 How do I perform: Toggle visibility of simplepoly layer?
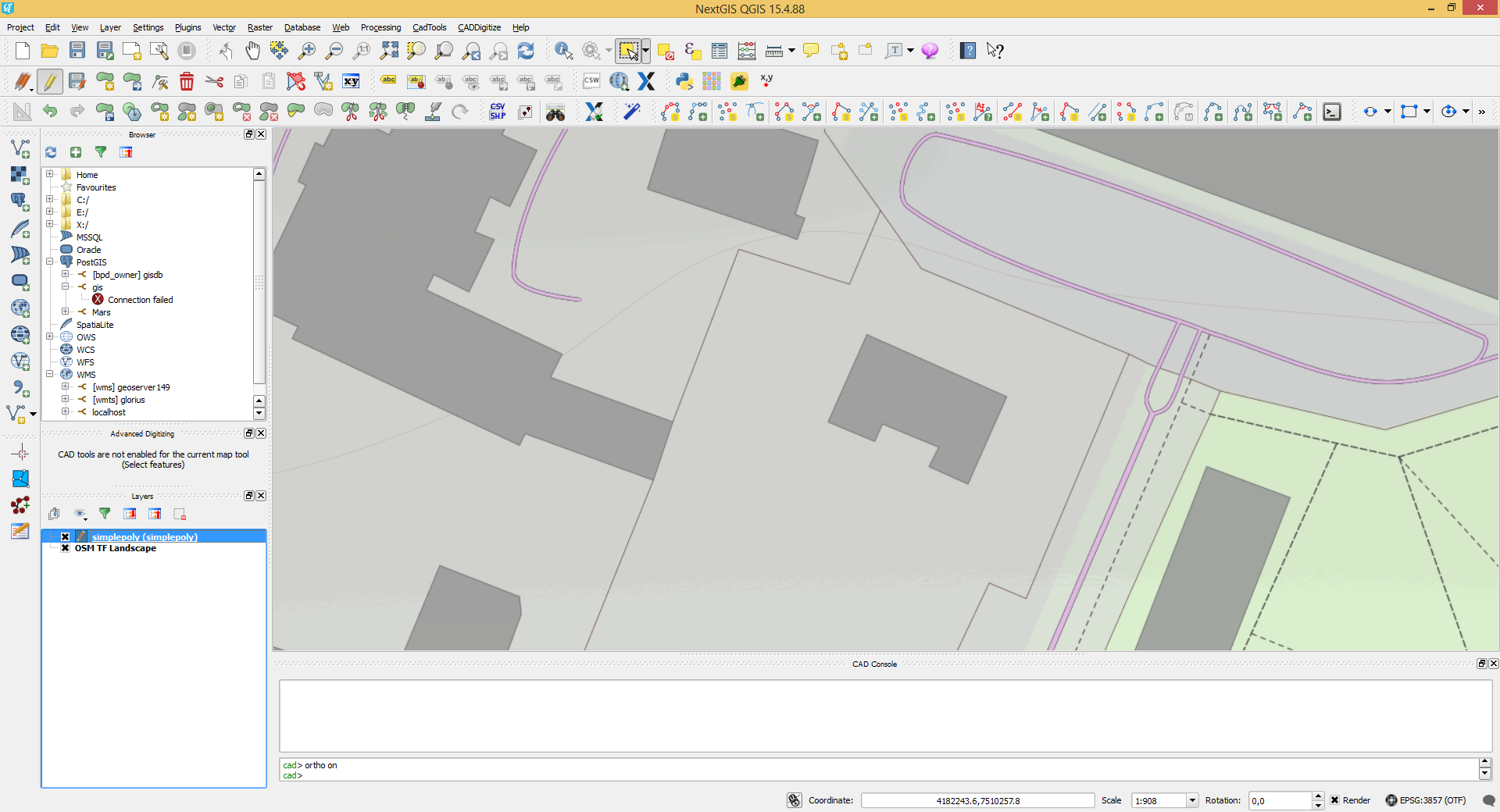[66, 537]
